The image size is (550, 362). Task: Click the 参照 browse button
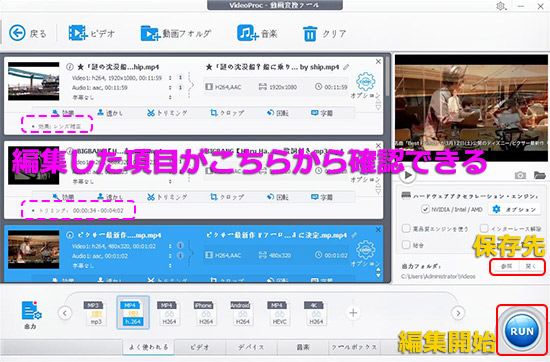pos(506,266)
